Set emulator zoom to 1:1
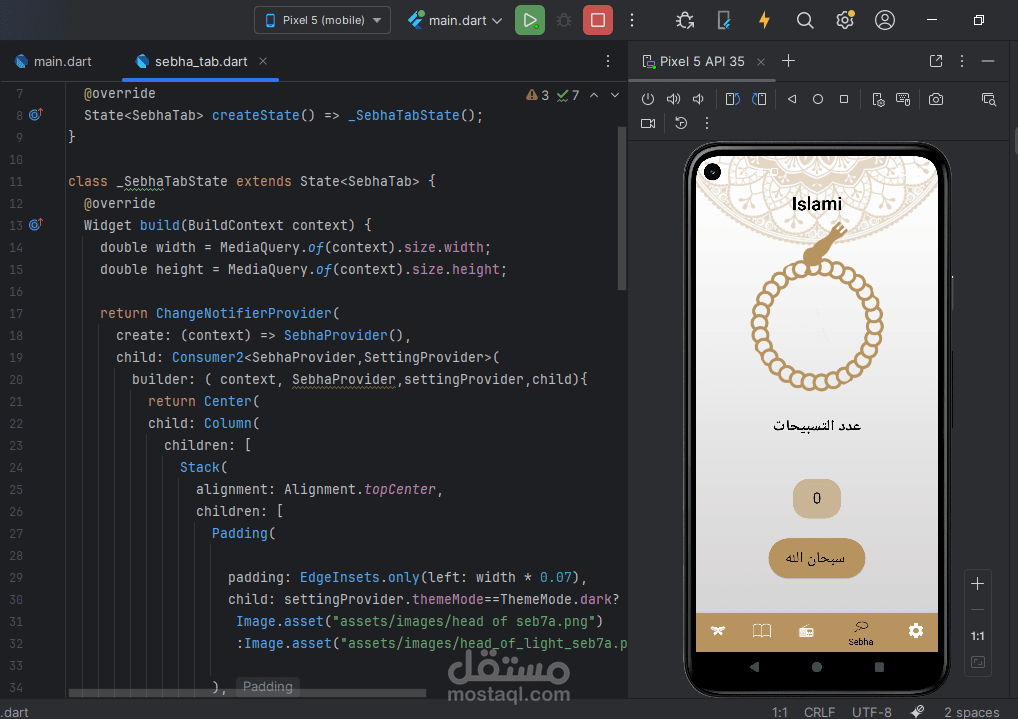 pos(977,637)
